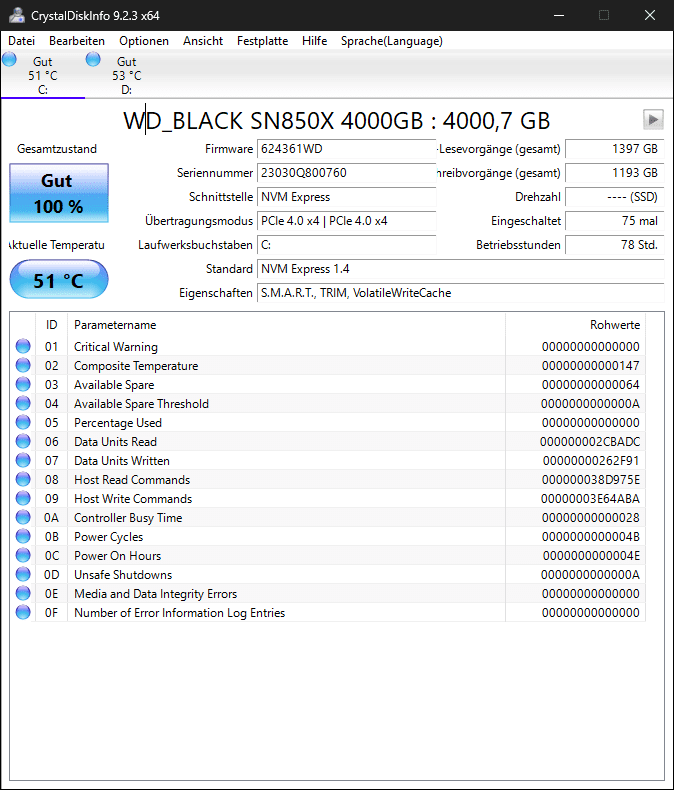Click Eingeschaltet value 75 mal
Image resolution: width=674 pixels, height=790 pixels.
pyautogui.click(x=615, y=221)
